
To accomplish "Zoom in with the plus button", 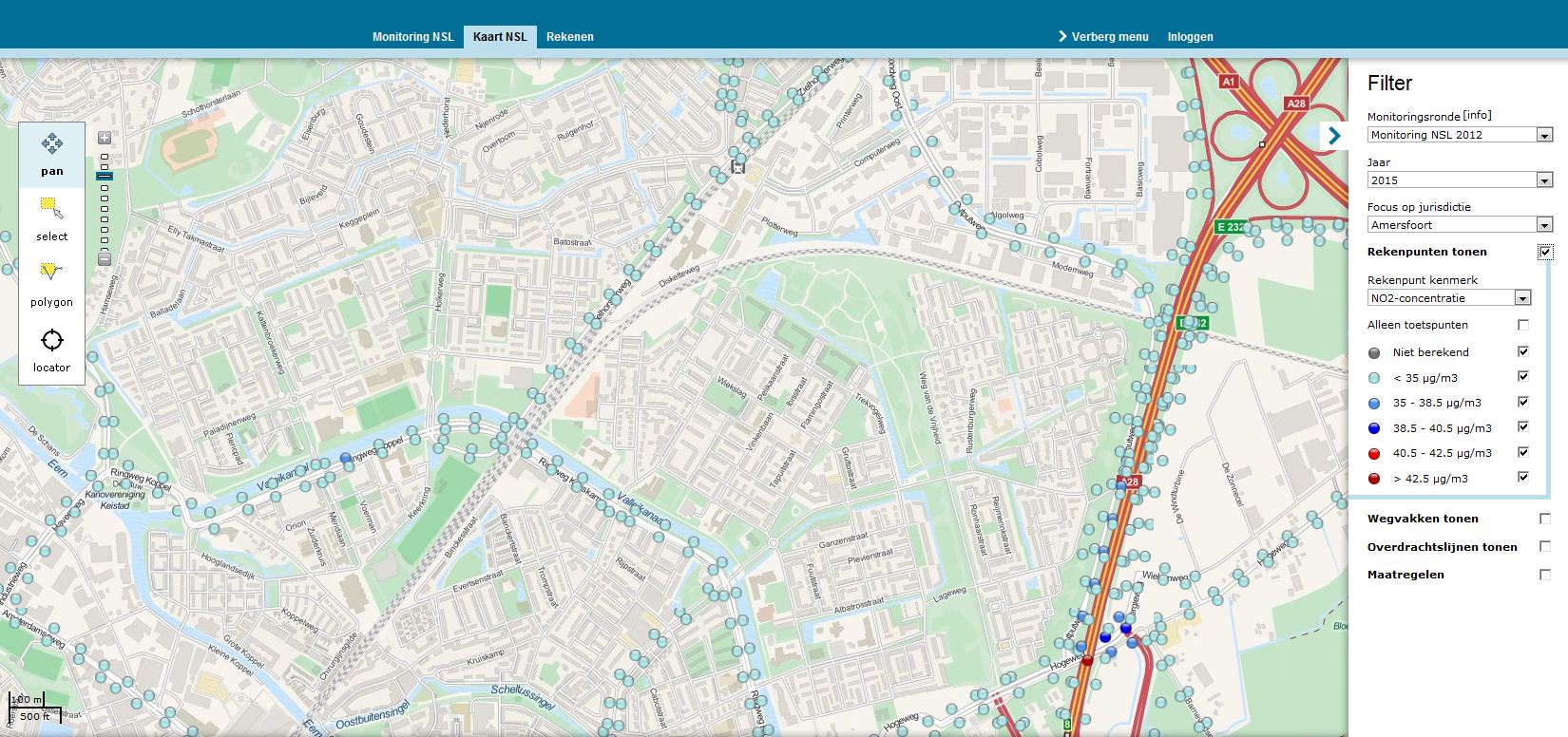I will coord(105,139).
